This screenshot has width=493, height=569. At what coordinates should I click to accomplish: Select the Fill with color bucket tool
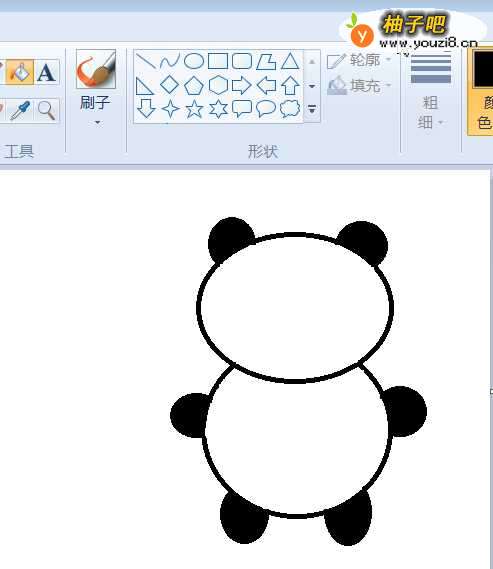coord(21,72)
